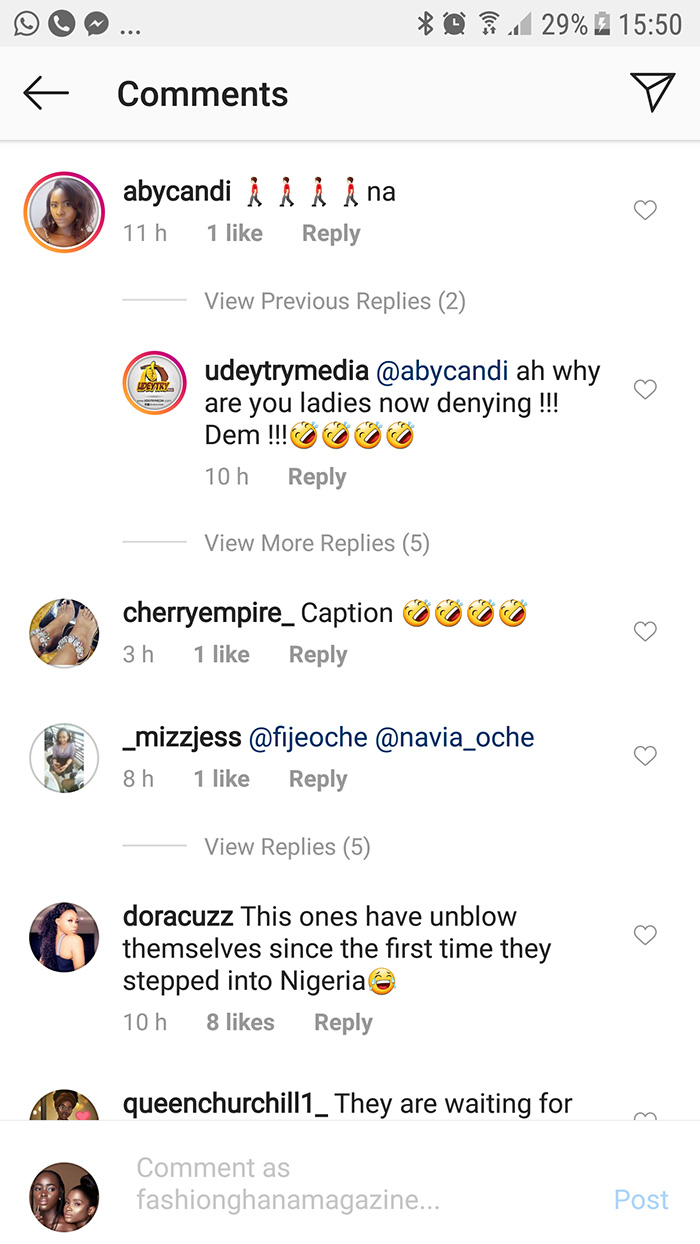Viewport: 700px width, 1244px height.
Task: Open the direct message paper plane icon
Action: [653, 92]
